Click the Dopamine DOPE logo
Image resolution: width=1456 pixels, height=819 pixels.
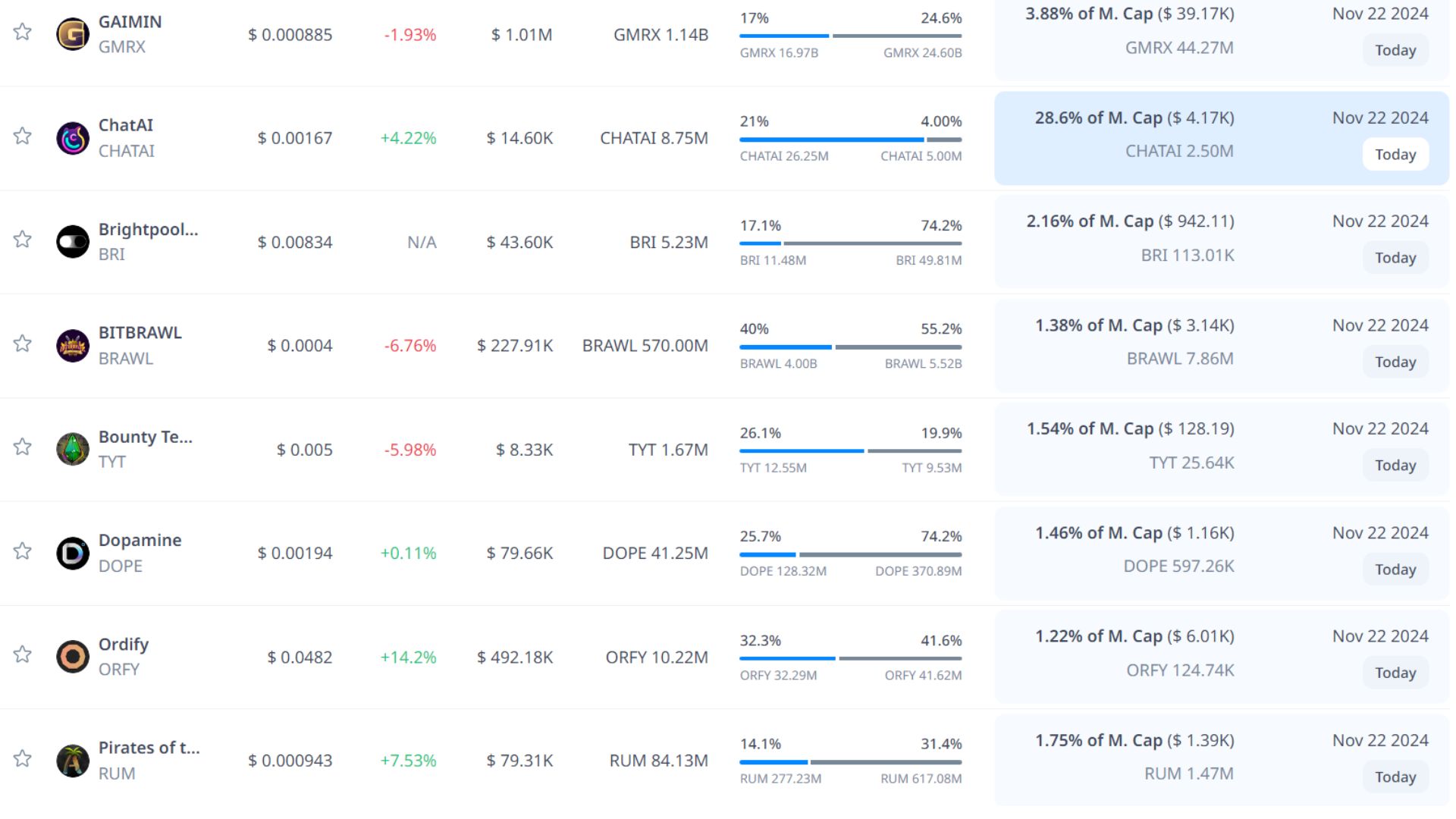pos(73,553)
